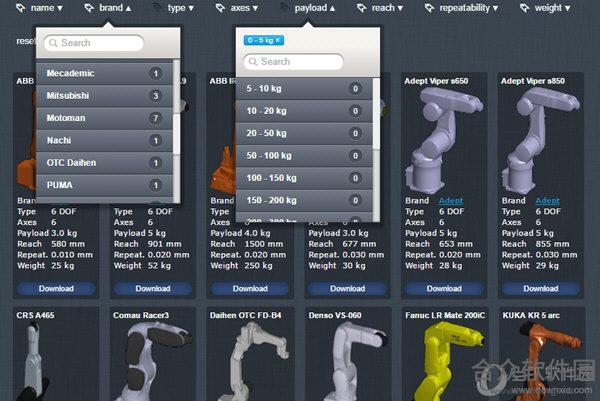
Task: Click the tag icon beside axes filter
Action: pos(220,8)
